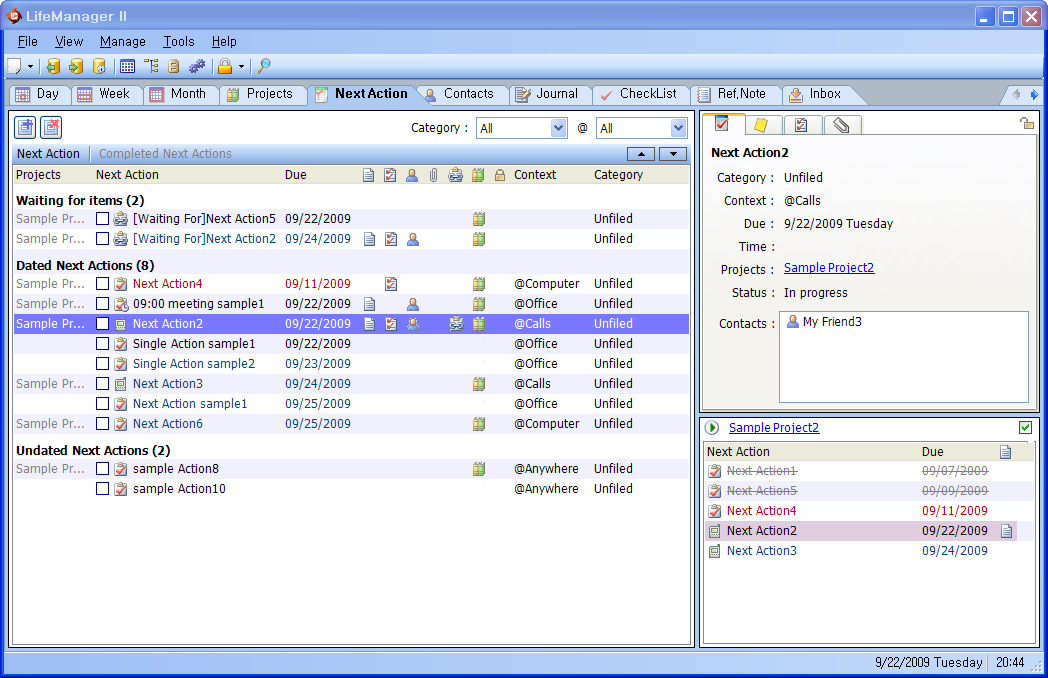The width and height of the screenshot is (1048, 678).
Task: Click the play icon beside Sample Project2
Action: tap(712, 427)
